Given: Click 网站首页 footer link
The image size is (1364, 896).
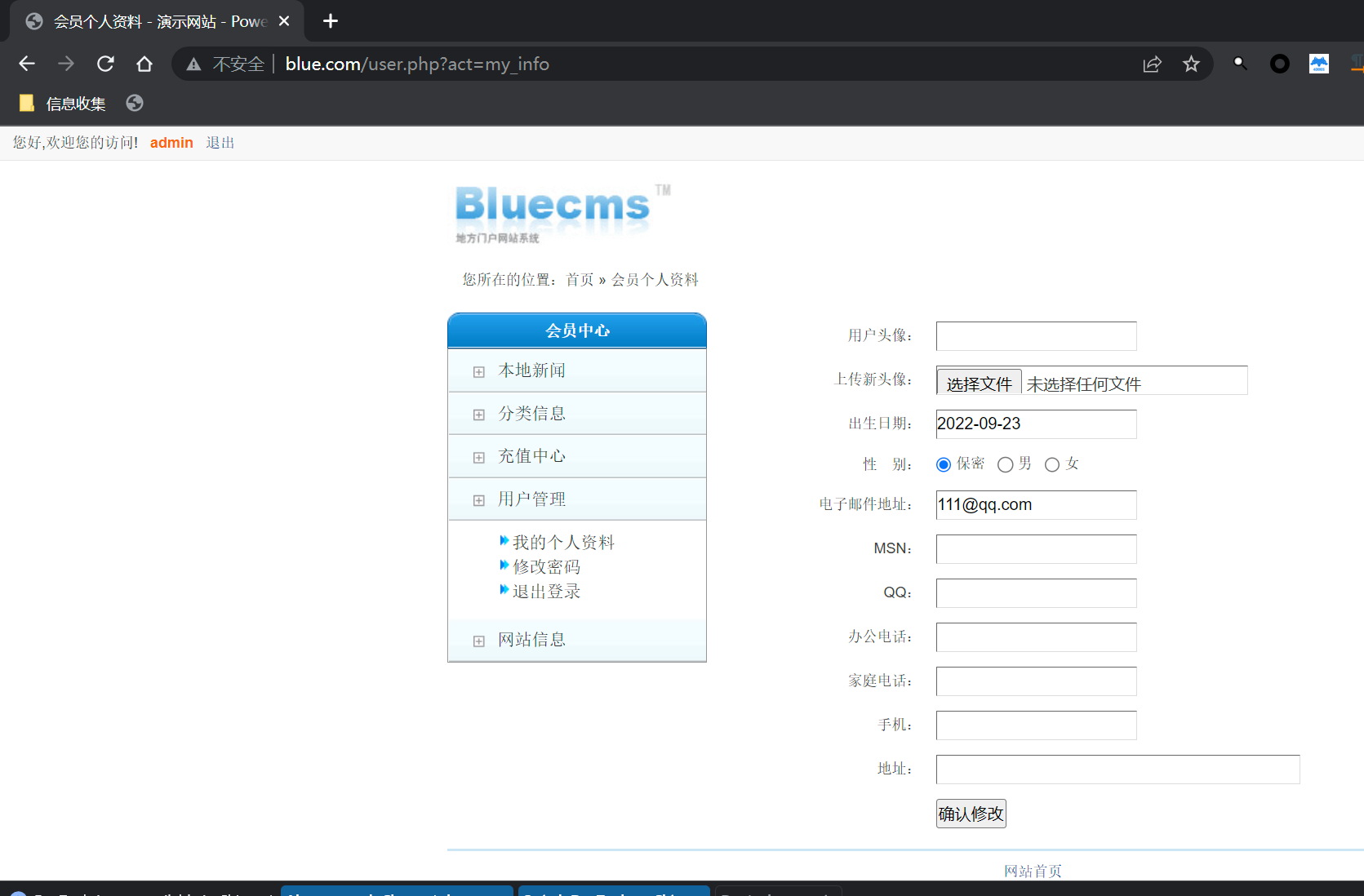Looking at the screenshot, I should 1033,872.
